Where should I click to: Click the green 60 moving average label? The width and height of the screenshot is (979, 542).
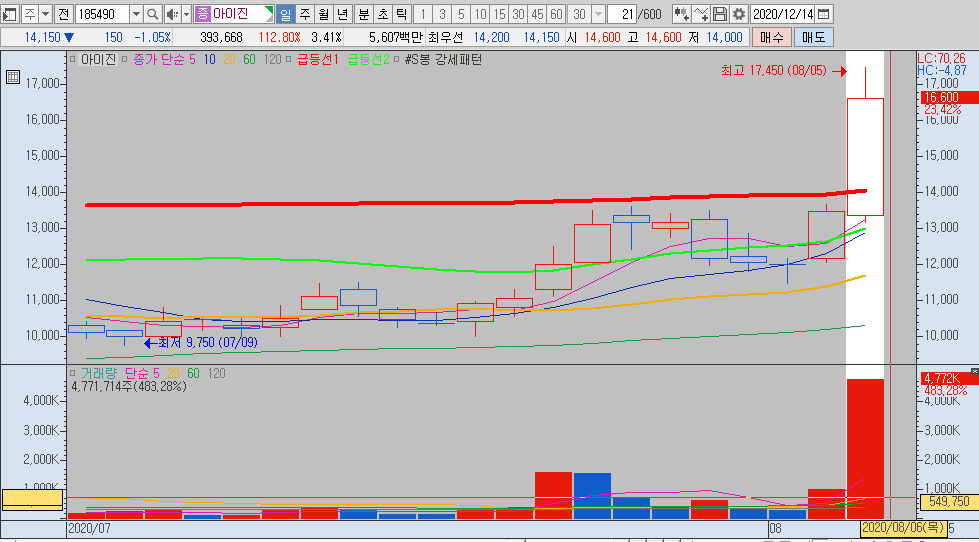(250, 60)
